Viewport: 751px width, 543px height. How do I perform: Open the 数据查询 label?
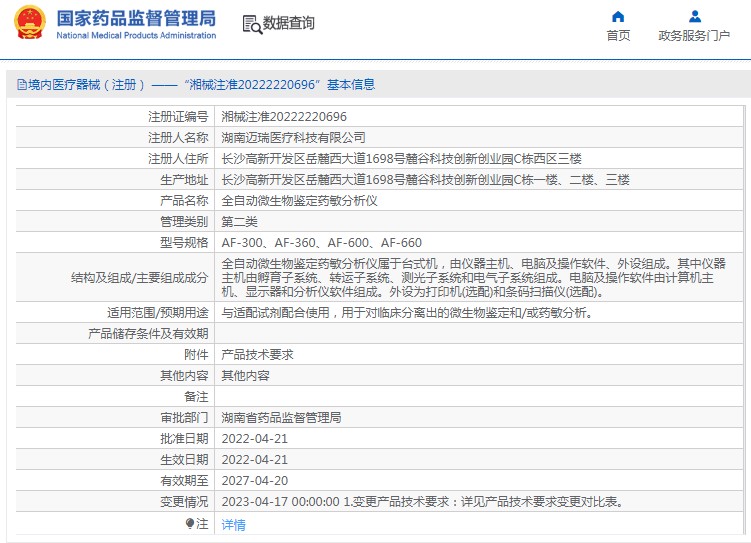(x=289, y=23)
